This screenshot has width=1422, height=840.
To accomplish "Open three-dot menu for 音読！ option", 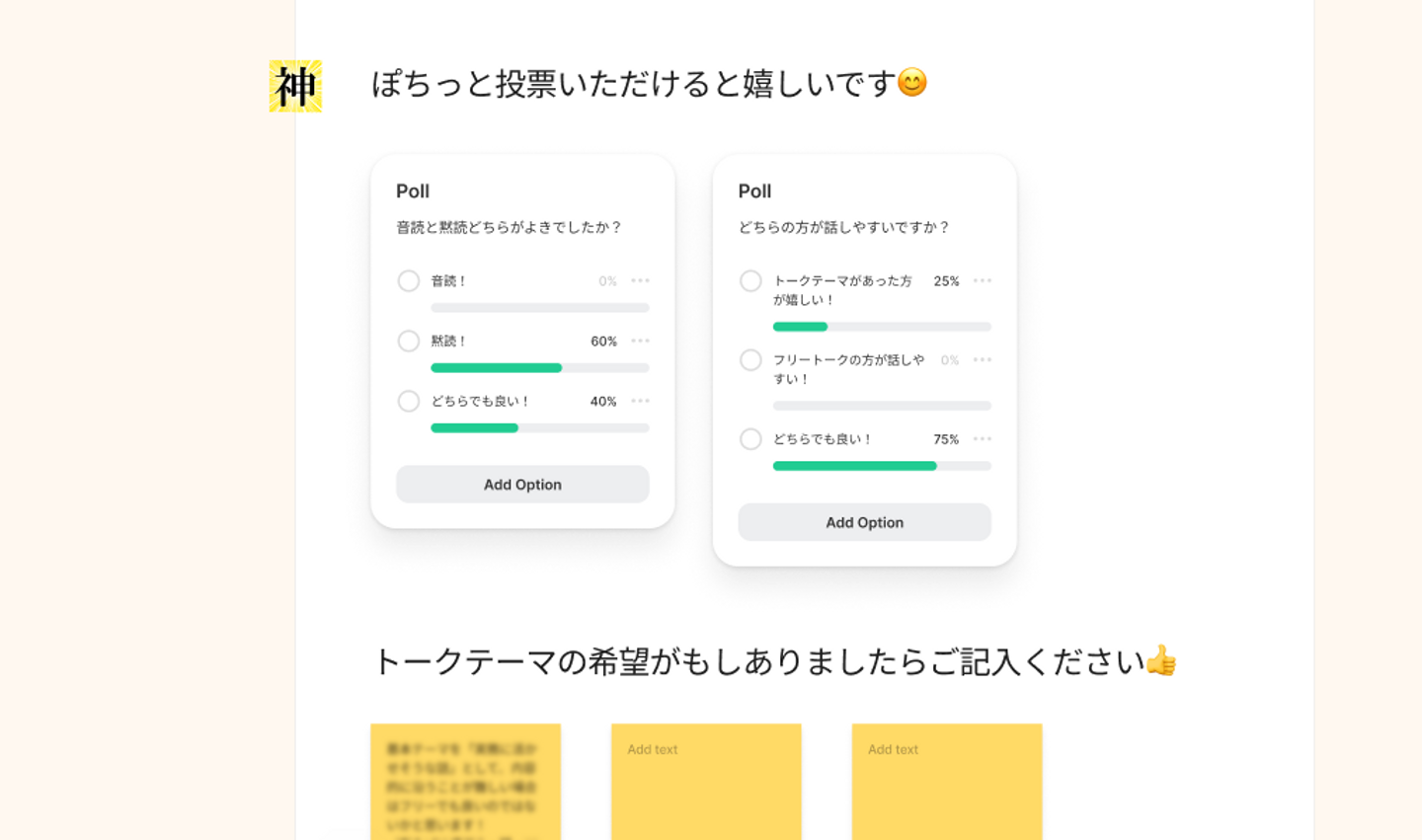I will (640, 280).
